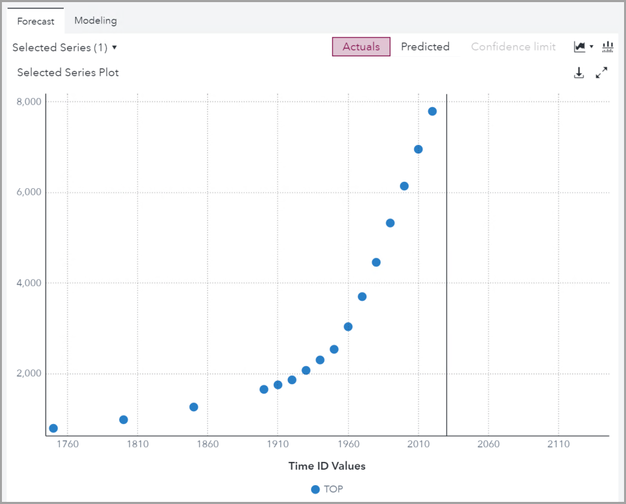The height and width of the screenshot is (504, 626).
Task: Click the Selected Series Plot title
Action: coord(68,73)
